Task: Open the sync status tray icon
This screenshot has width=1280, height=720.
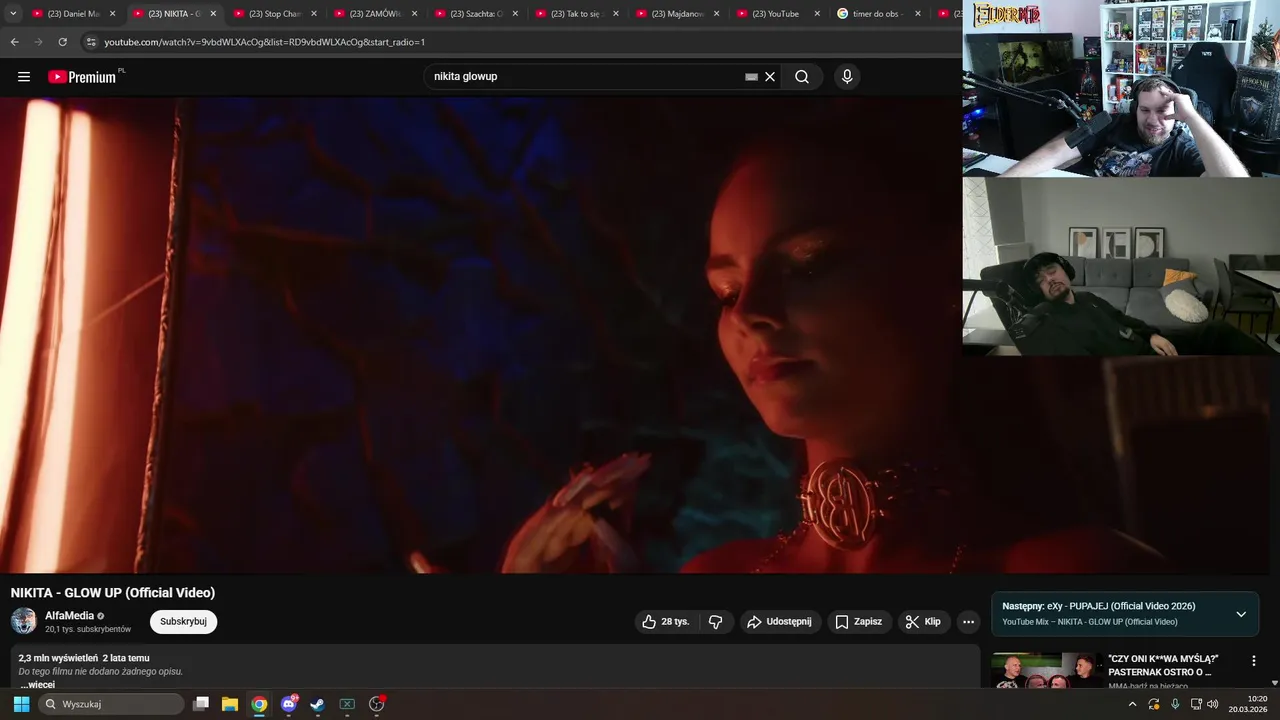Action: pos(1154,704)
